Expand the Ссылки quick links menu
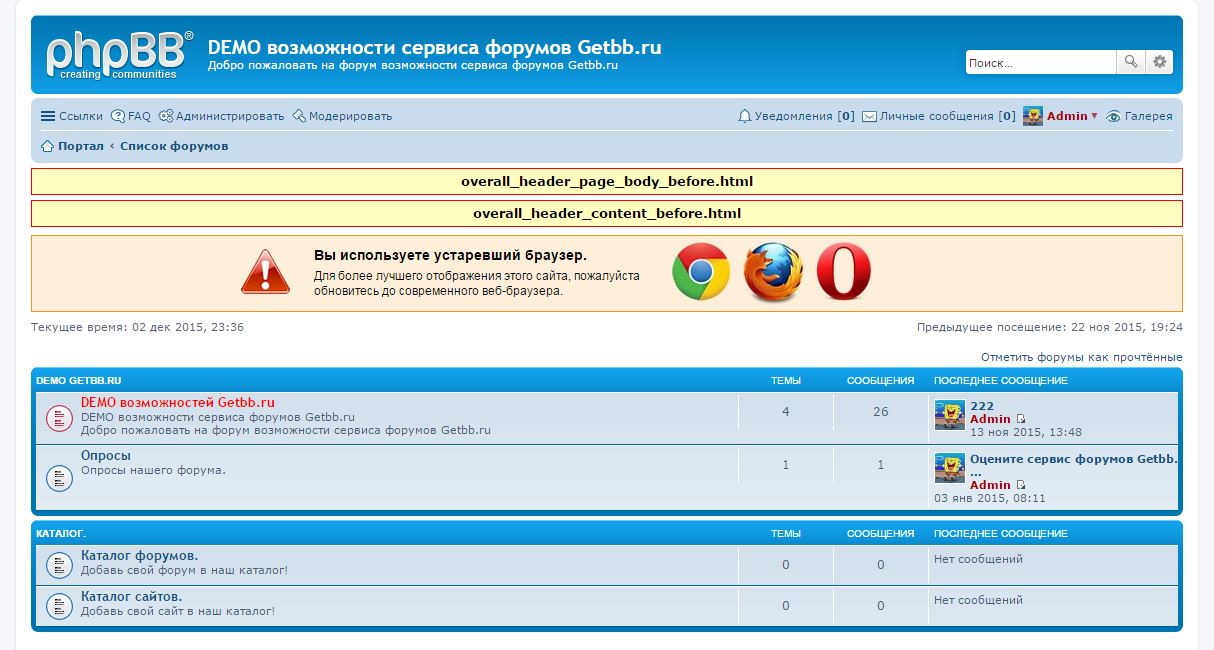 pos(71,116)
